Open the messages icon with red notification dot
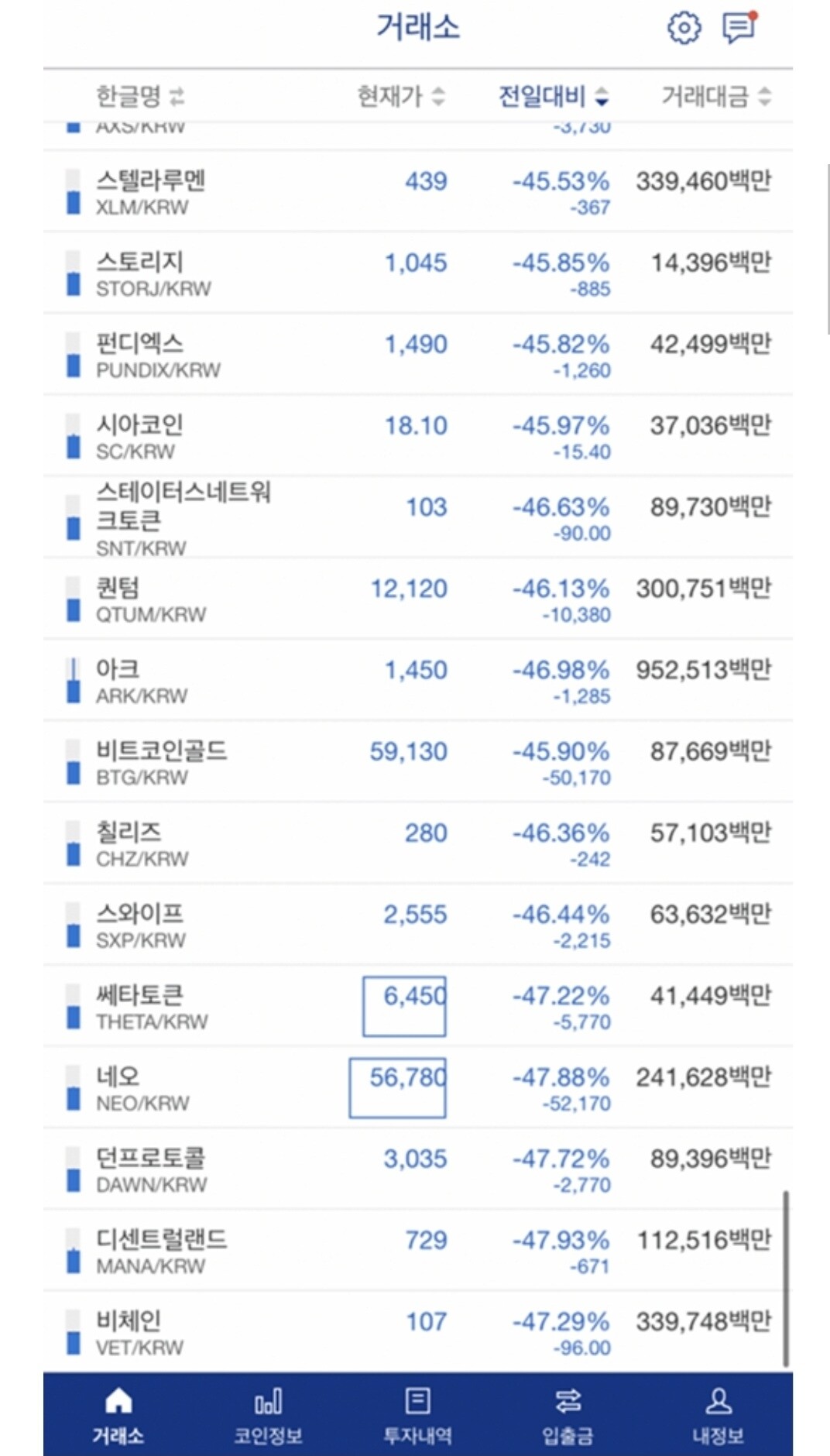 (739, 29)
